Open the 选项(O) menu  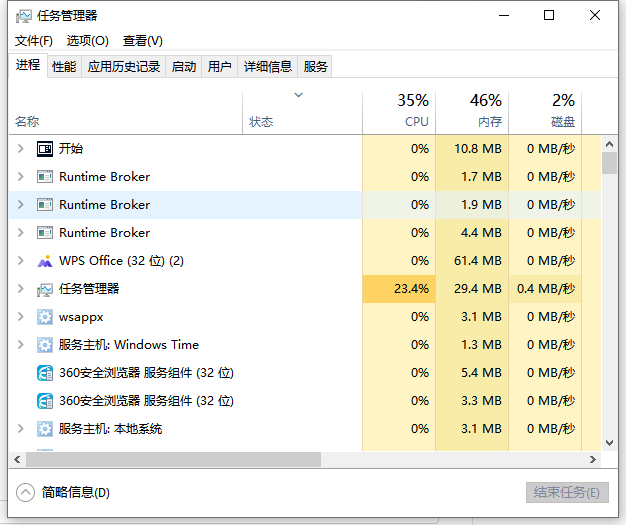pyautogui.click(x=87, y=40)
